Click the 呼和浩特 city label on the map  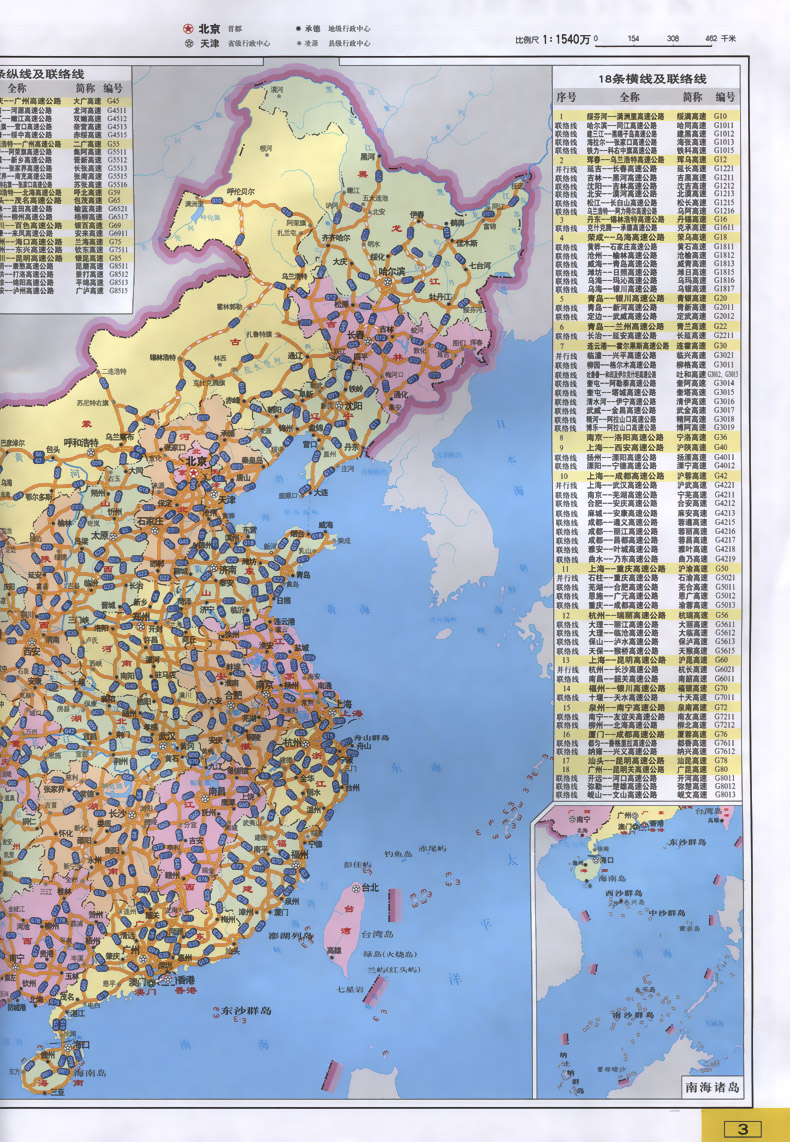click(81, 443)
